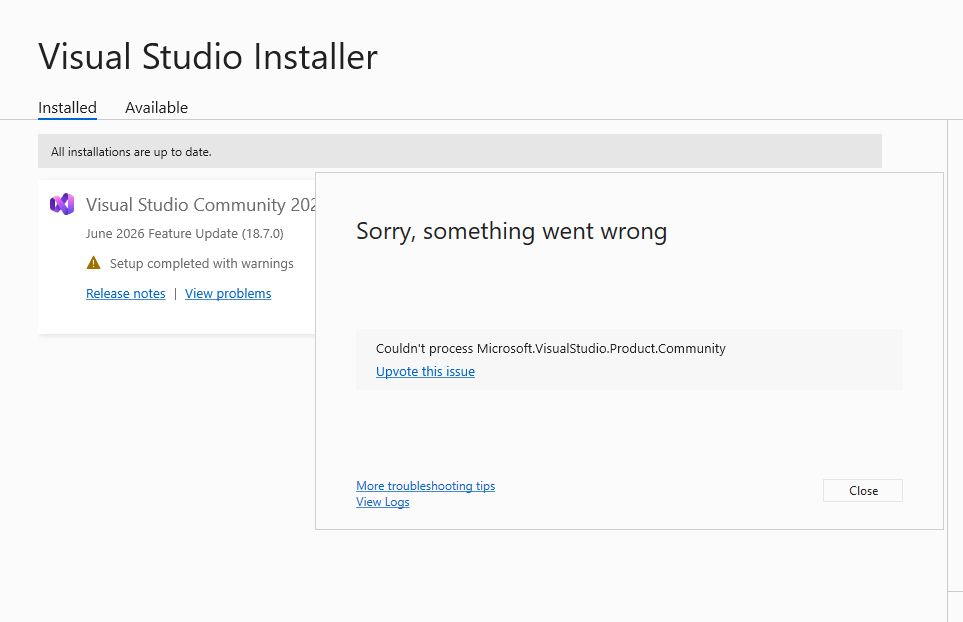Click 'June 2026 Feature Update (18.7.0)' text

pyautogui.click(x=185, y=233)
